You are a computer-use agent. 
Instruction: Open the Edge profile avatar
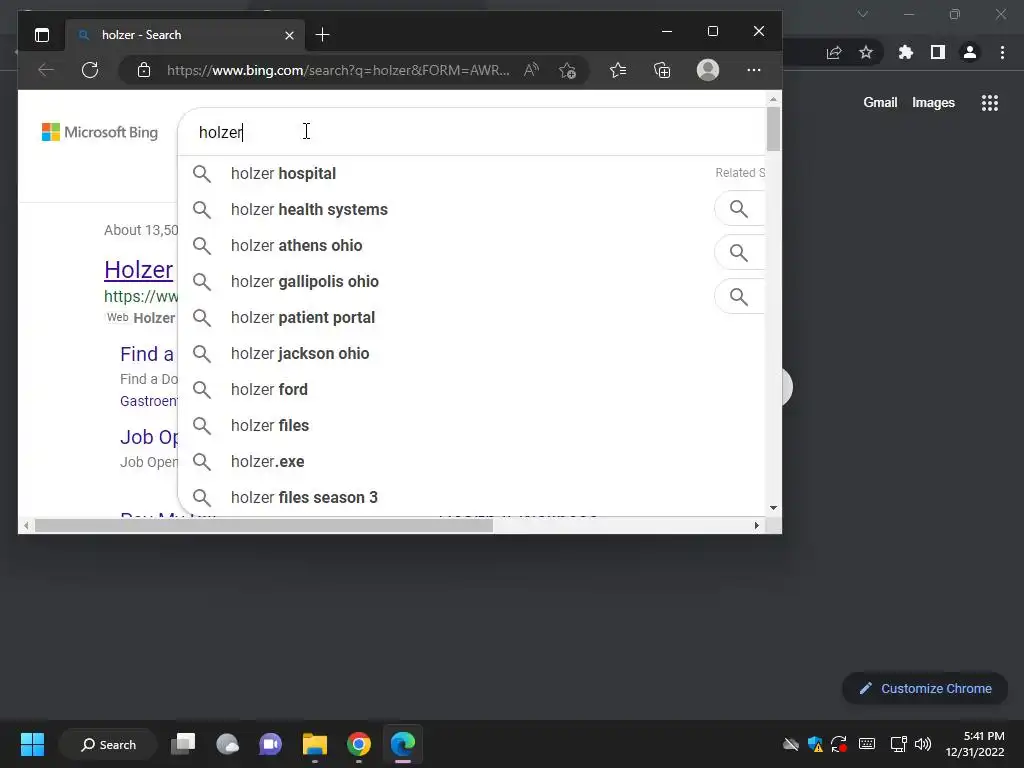point(707,70)
